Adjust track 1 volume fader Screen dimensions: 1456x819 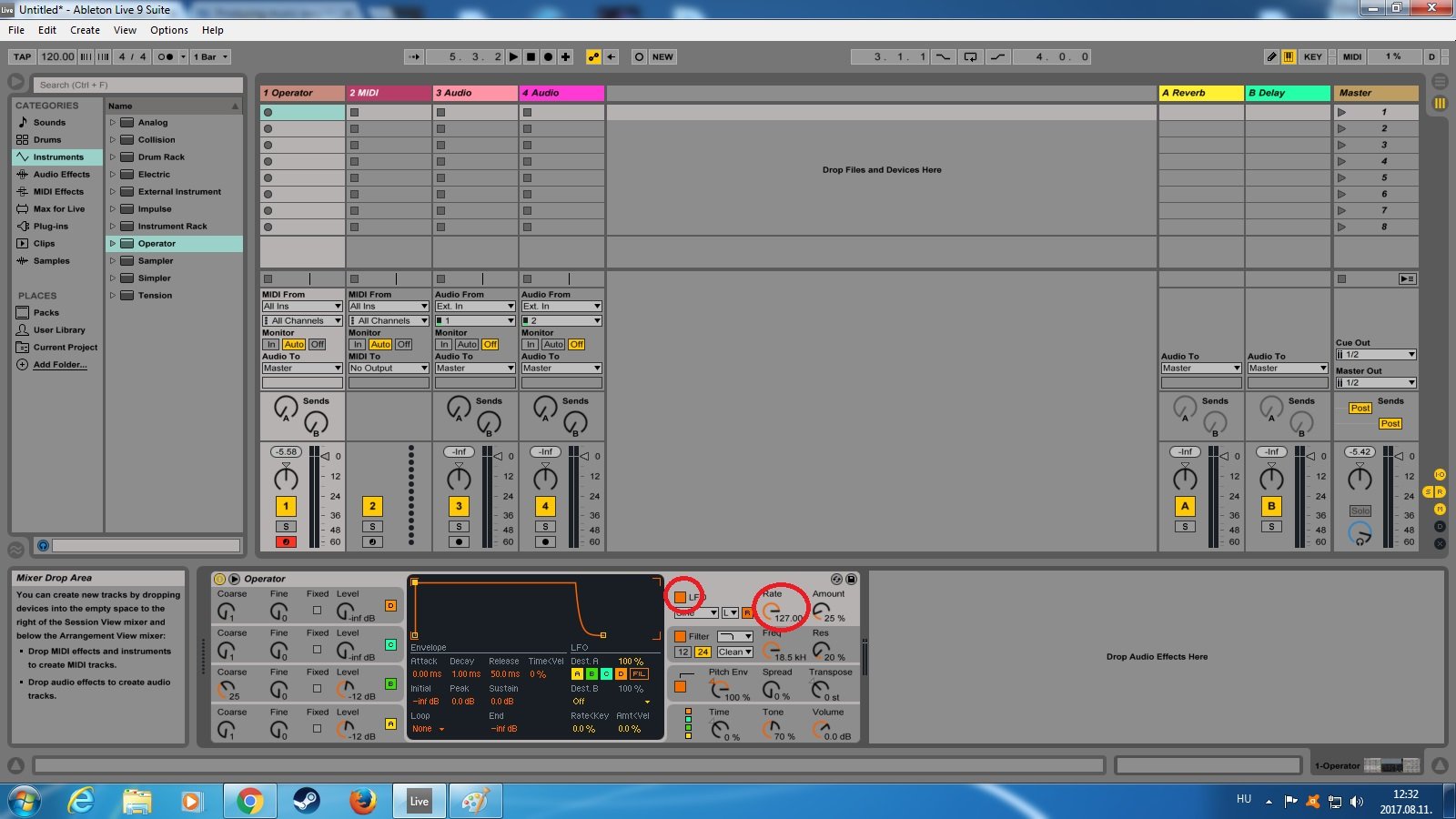tap(325, 456)
